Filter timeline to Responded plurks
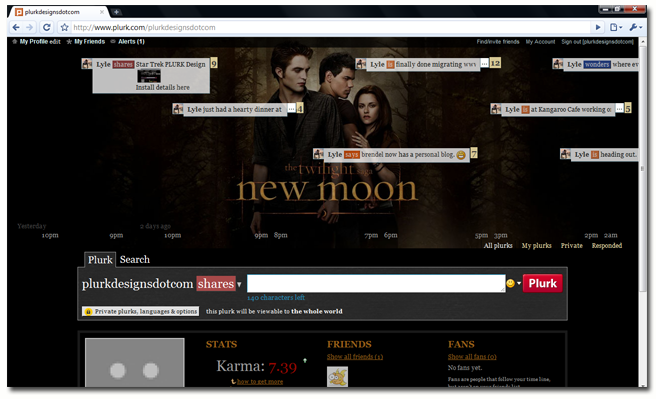 [x=607, y=246]
